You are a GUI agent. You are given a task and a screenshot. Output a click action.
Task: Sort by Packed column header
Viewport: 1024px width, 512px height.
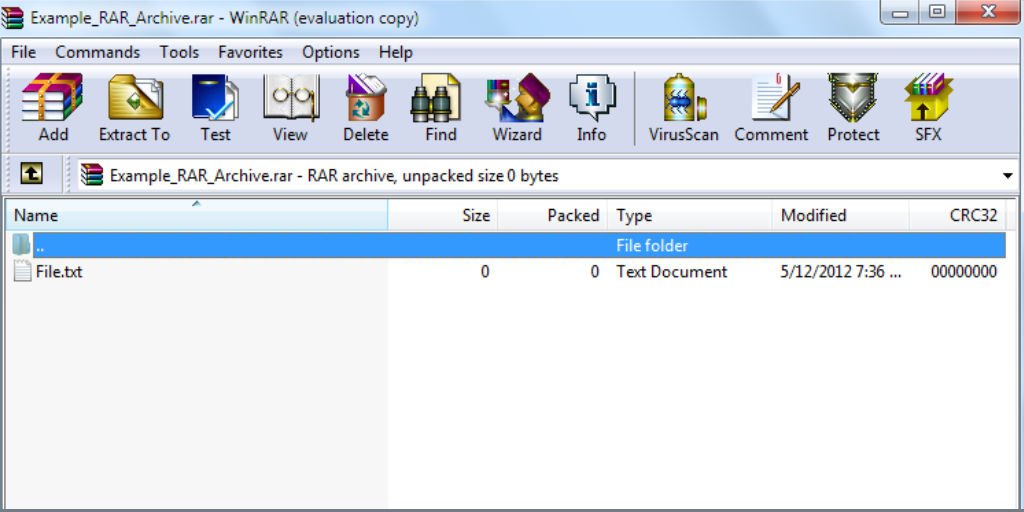click(552, 215)
